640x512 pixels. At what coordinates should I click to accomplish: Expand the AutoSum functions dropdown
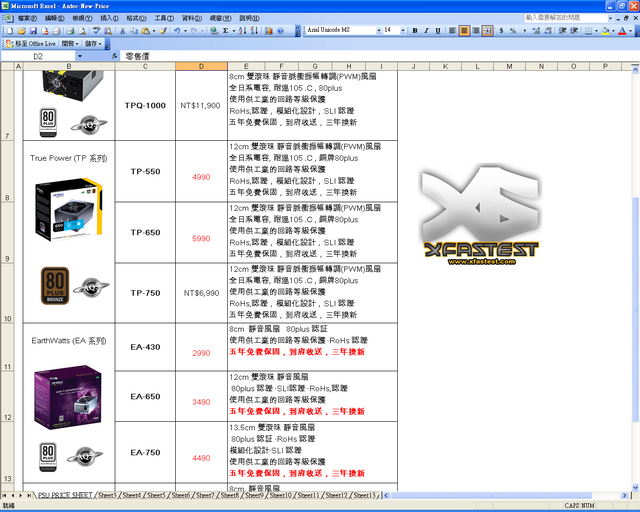234,31
